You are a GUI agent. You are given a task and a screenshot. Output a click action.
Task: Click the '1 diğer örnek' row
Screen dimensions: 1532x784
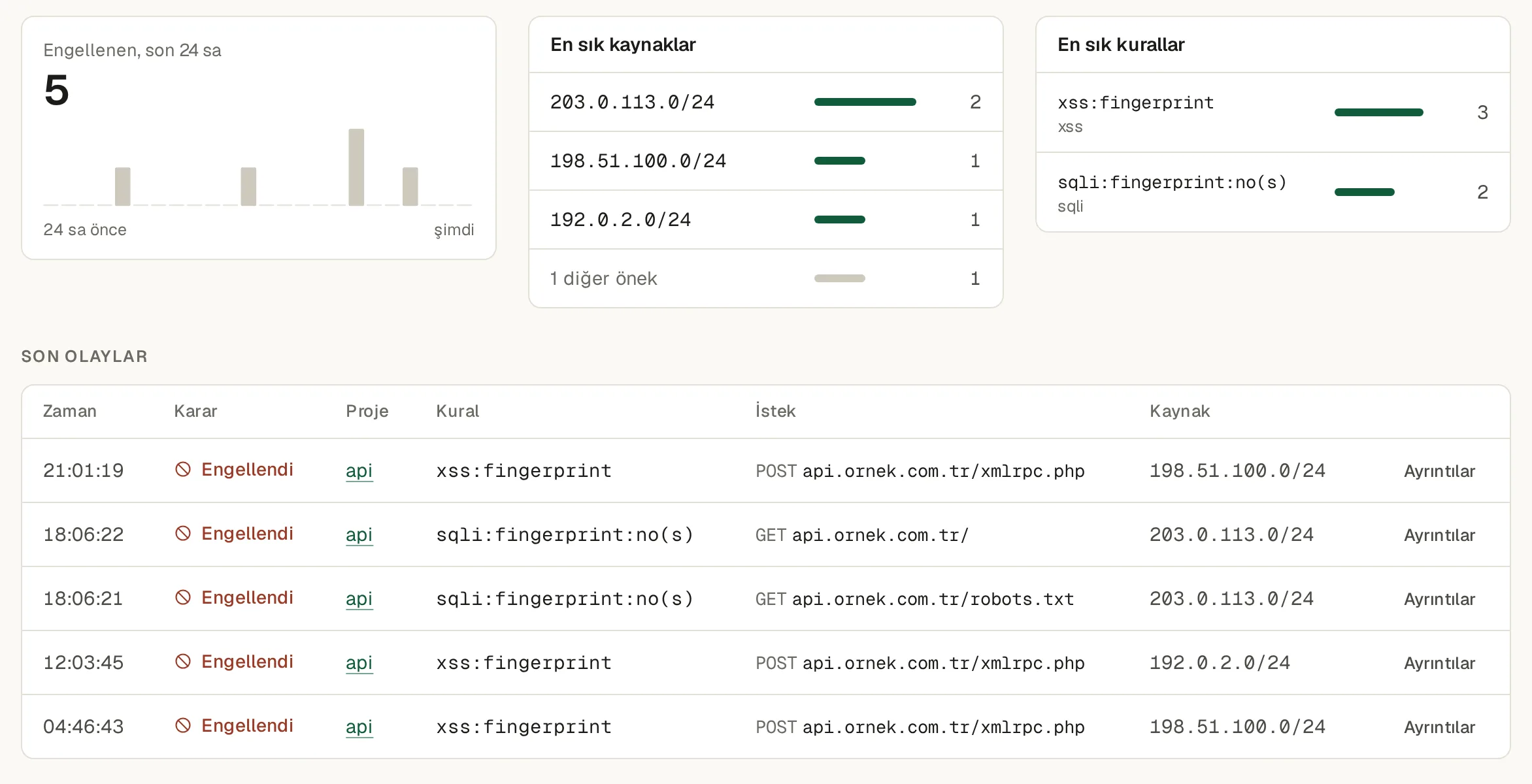click(x=765, y=278)
